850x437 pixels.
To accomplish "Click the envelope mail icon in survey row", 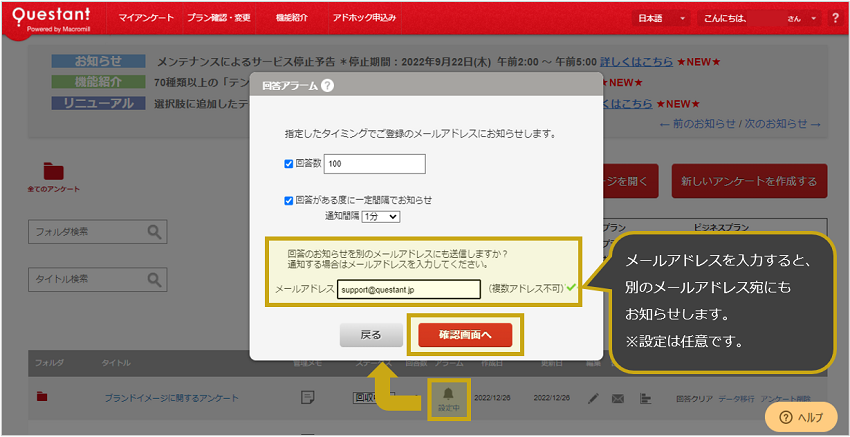I will tap(617, 399).
